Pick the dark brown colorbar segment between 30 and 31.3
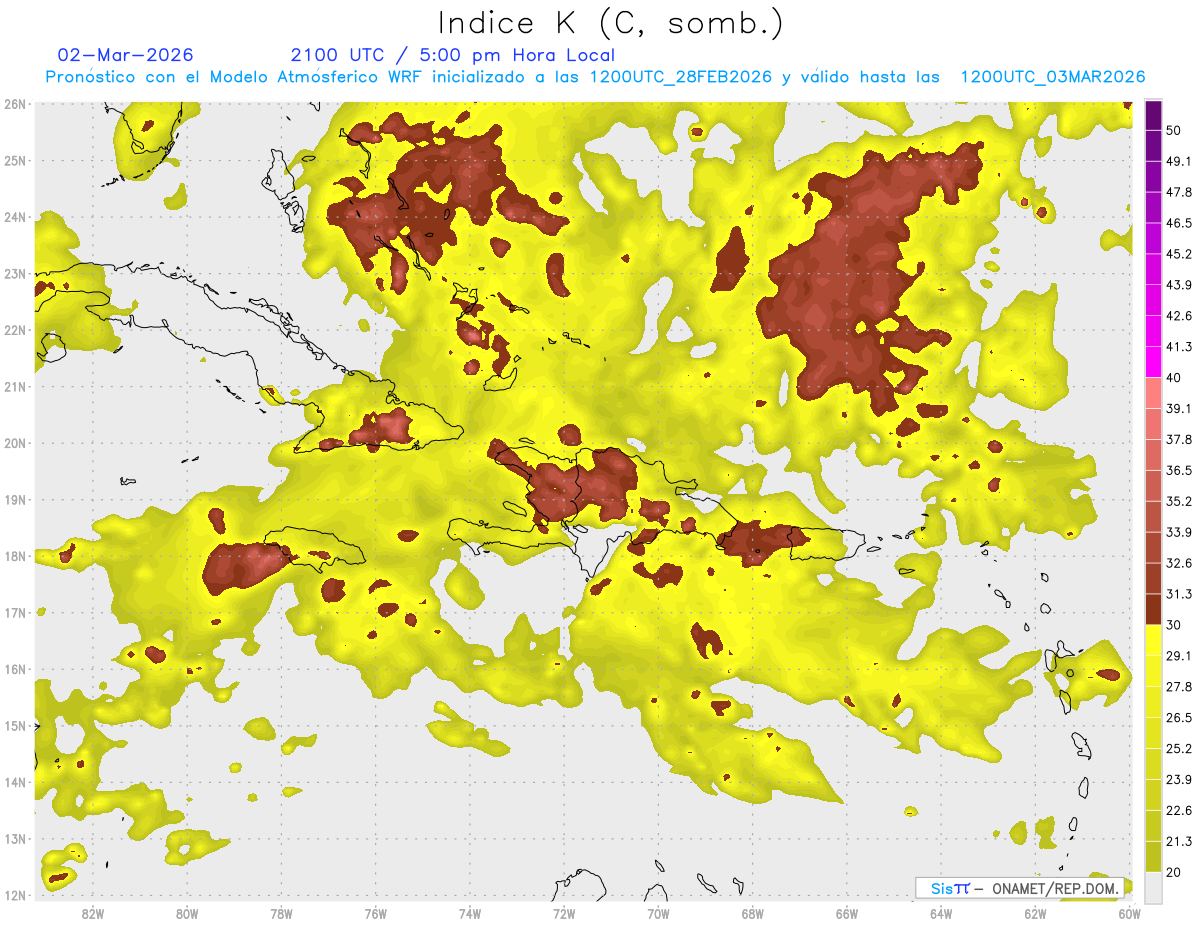This screenshot has width=1200, height=927. (1153, 608)
